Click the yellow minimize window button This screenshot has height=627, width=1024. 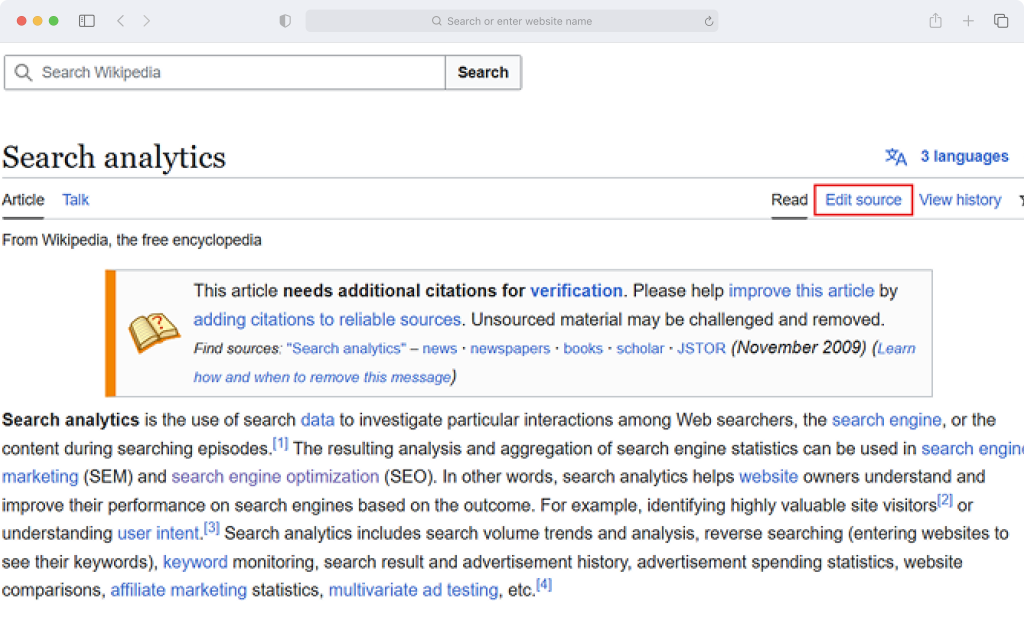pos(37,21)
